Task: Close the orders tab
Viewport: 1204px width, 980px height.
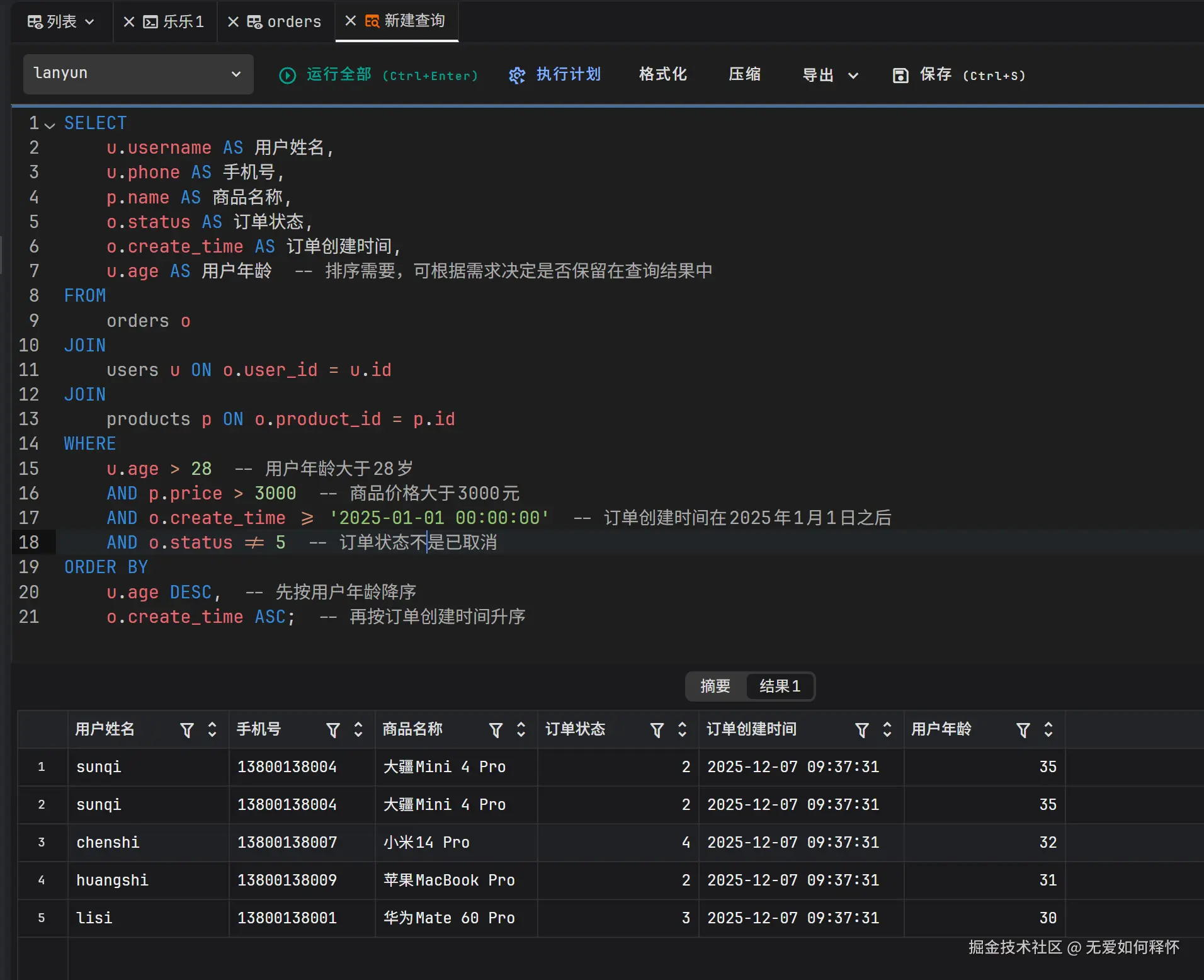Action: pyautogui.click(x=233, y=22)
